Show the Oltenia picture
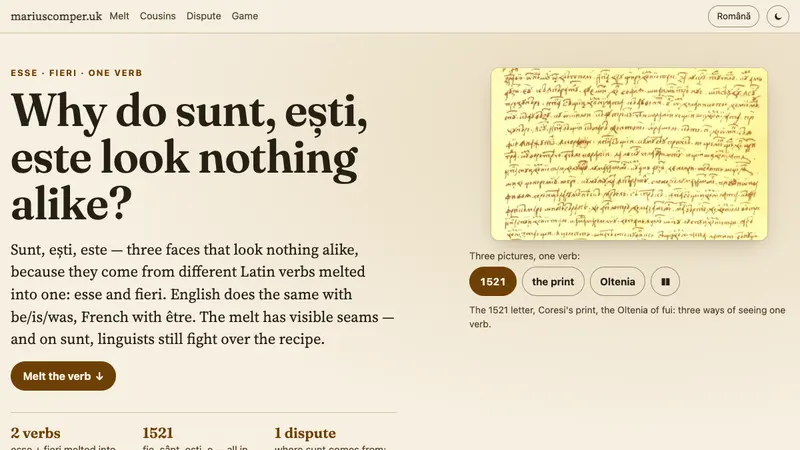 617,282
